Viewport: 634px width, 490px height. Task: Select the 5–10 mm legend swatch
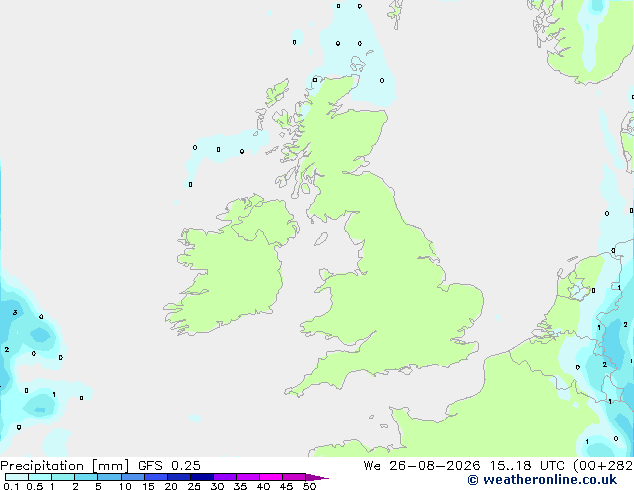click(x=109, y=477)
